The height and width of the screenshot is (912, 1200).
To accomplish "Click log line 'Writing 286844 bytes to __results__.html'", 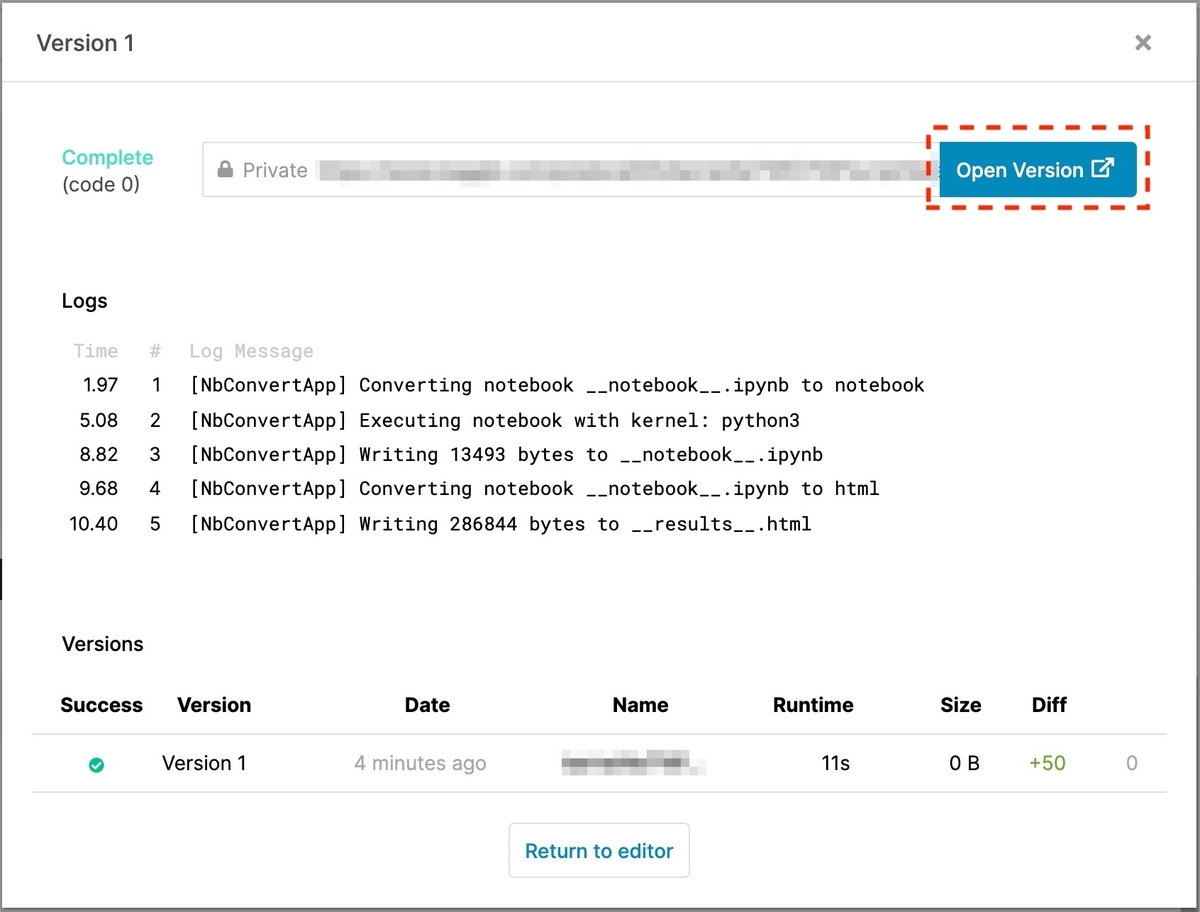I will click(500, 523).
